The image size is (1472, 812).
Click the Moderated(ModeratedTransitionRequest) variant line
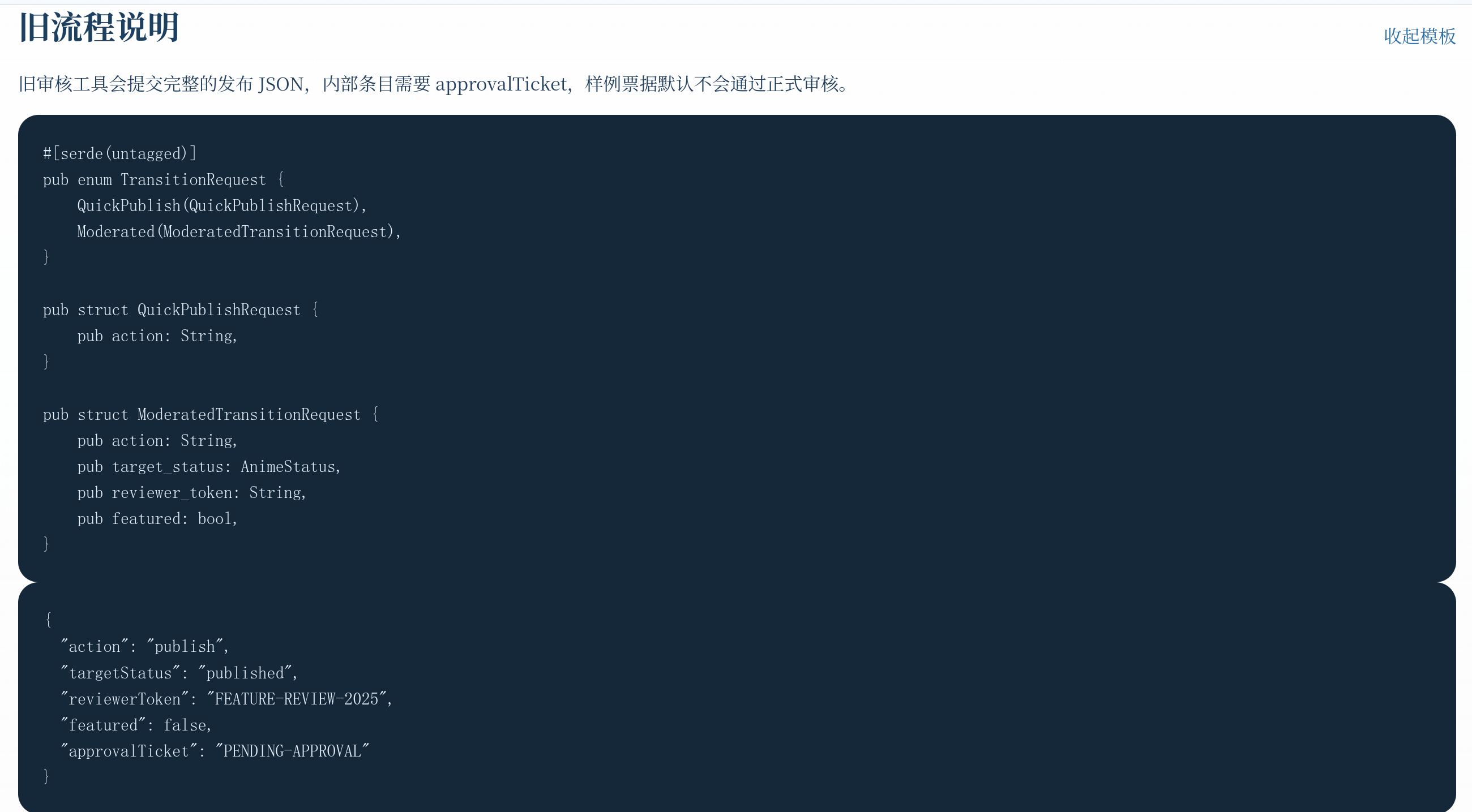[239, 231]
